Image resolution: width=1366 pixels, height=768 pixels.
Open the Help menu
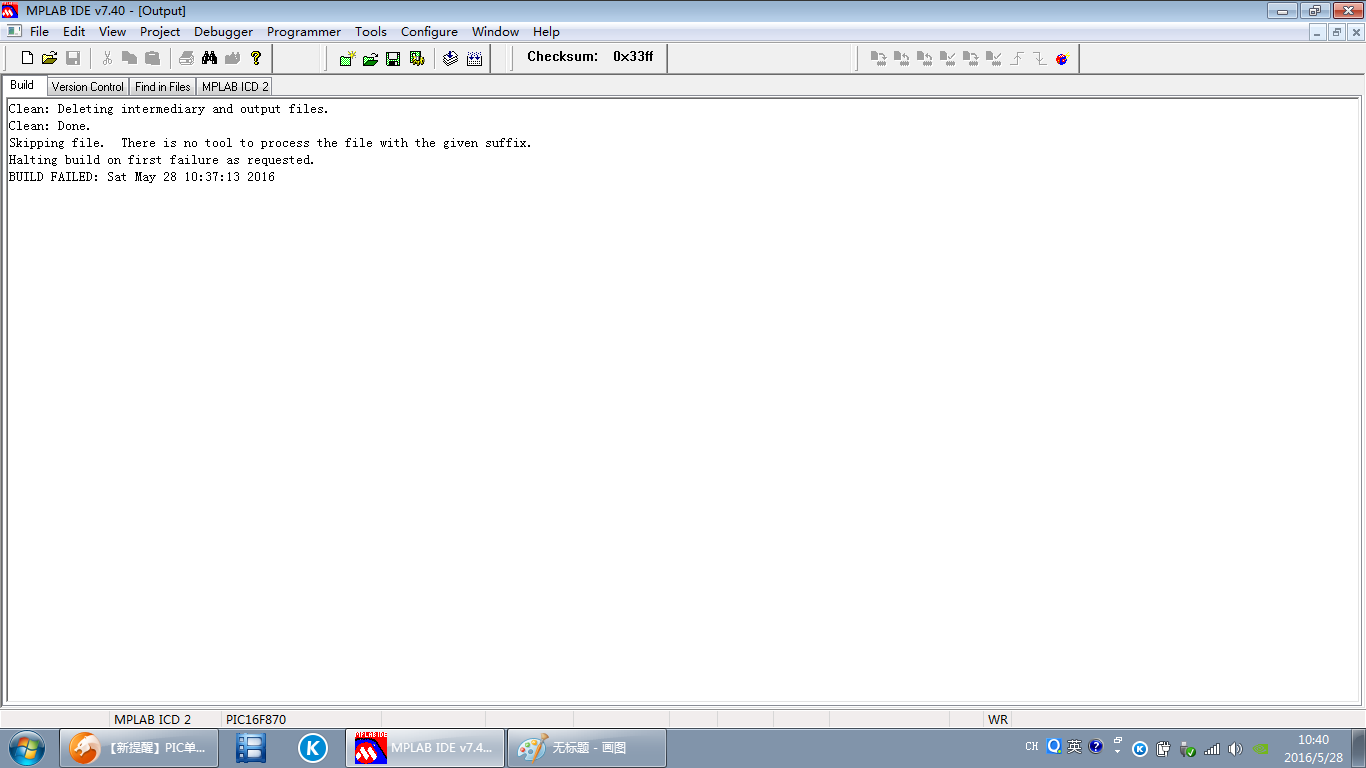pos(546,32)
